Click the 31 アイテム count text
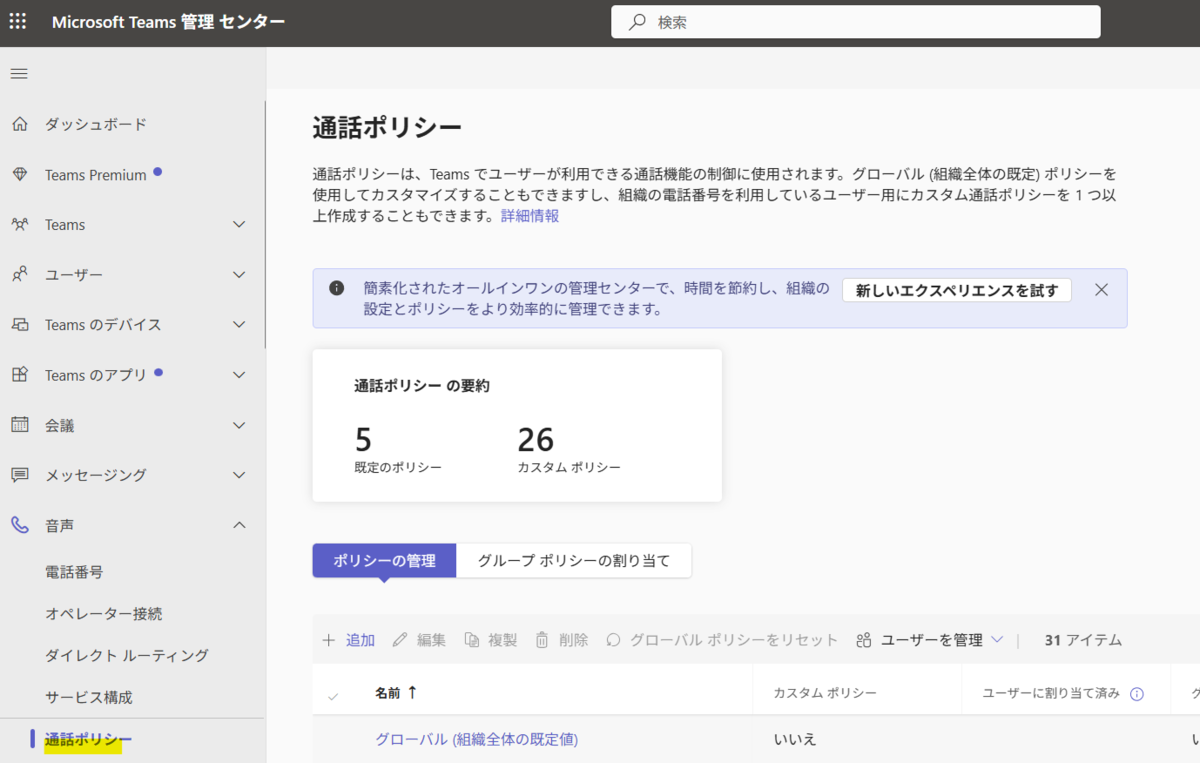 [1083, 640]
